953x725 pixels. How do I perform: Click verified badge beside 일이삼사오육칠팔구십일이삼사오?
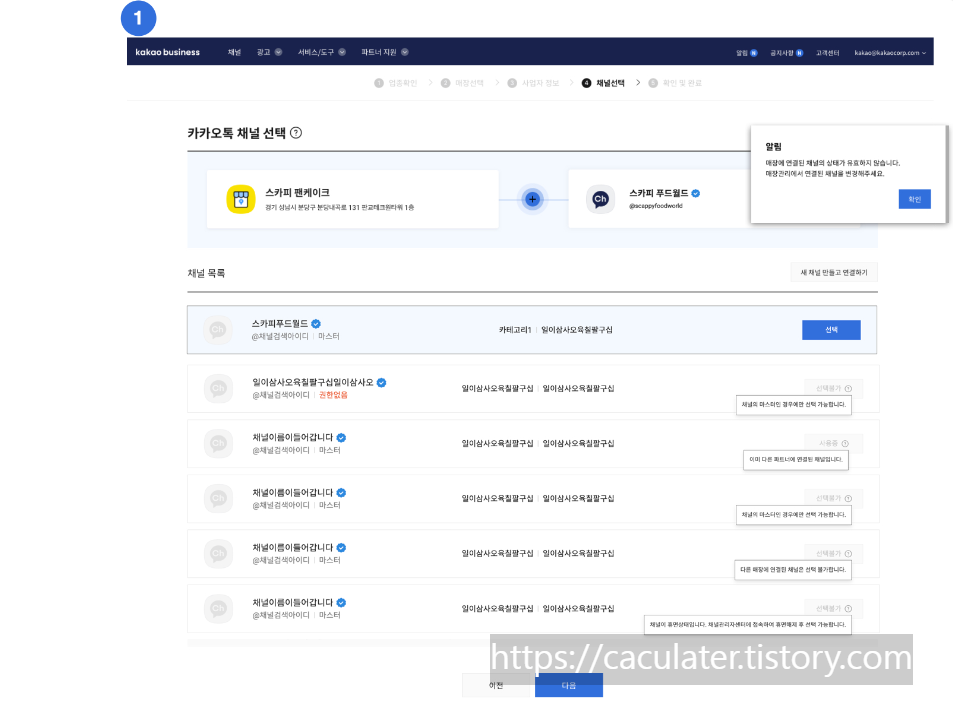[x=382, y=383]
